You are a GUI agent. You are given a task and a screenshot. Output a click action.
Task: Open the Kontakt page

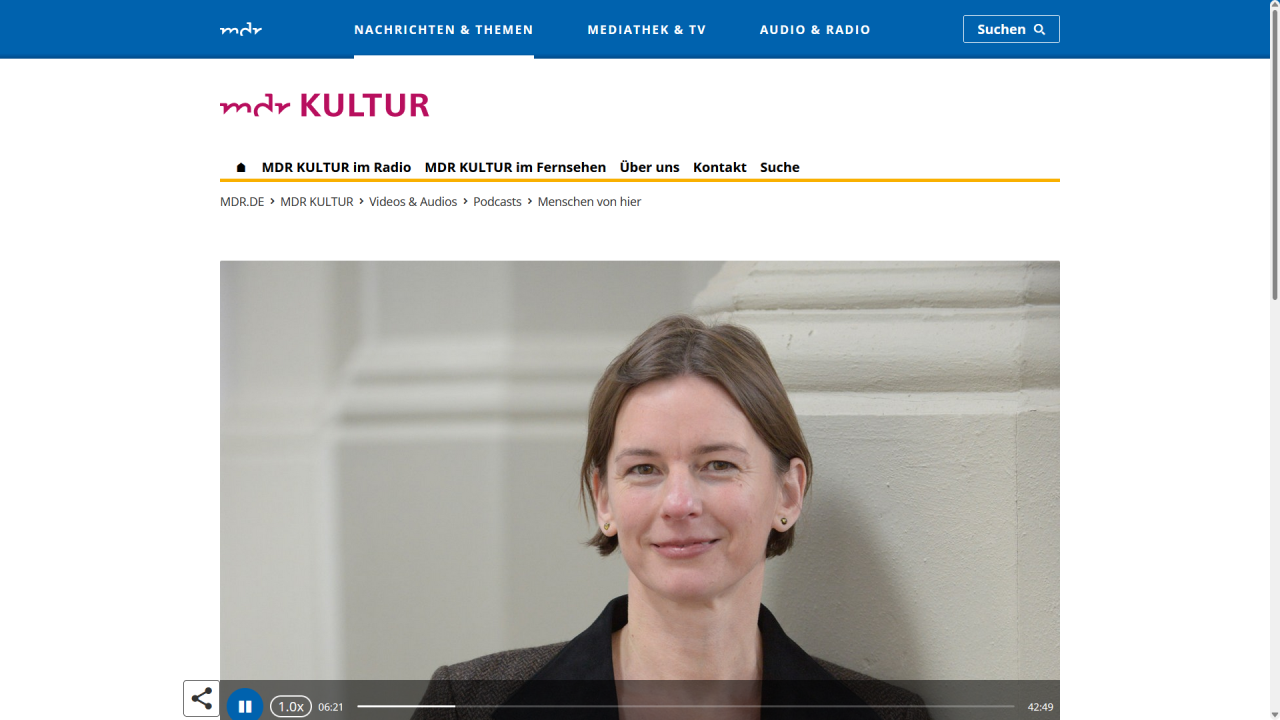(x=720, y=167)
